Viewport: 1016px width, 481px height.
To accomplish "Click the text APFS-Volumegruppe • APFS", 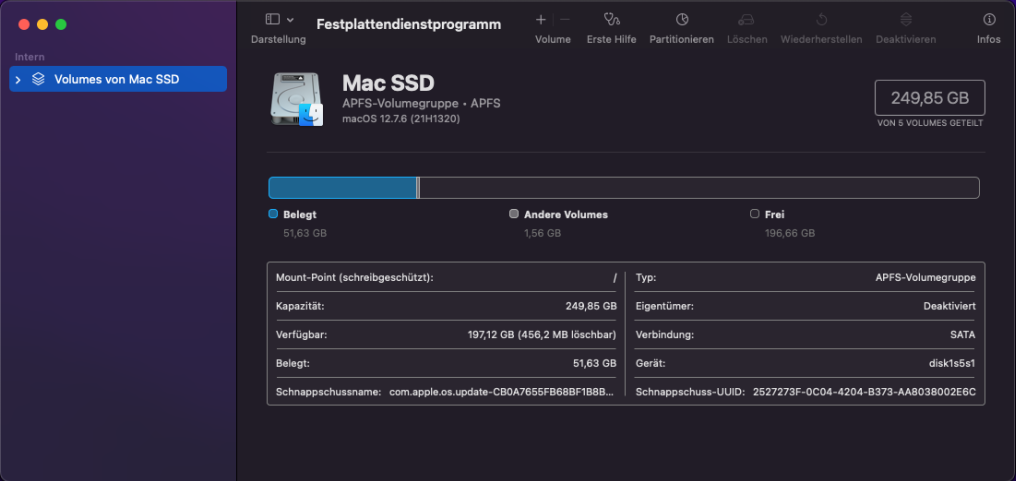I will 421,104.
